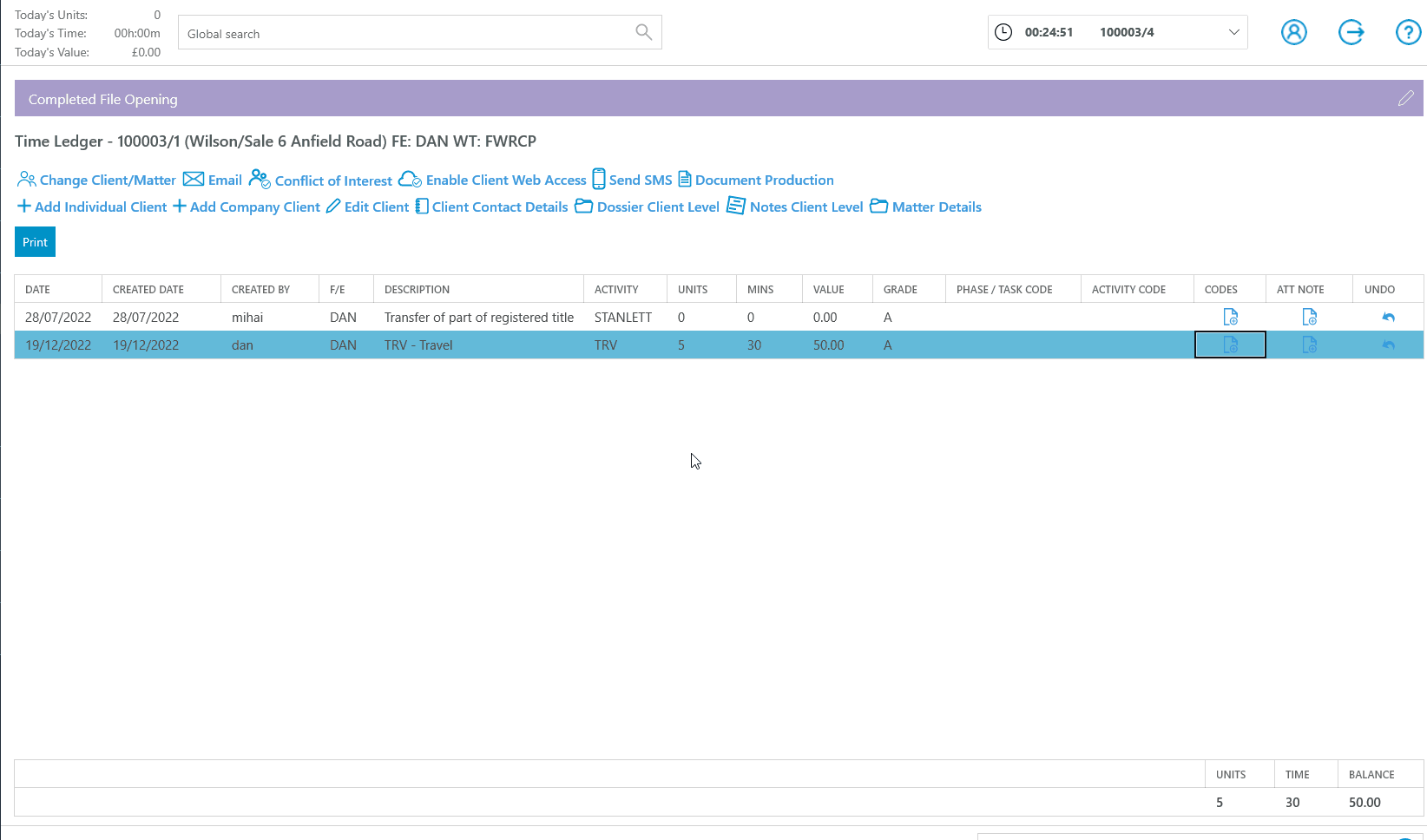Click the 0.00 value cell in Transfer row
The width and height of the screenshot is (1427, 840).
[838, 317]
